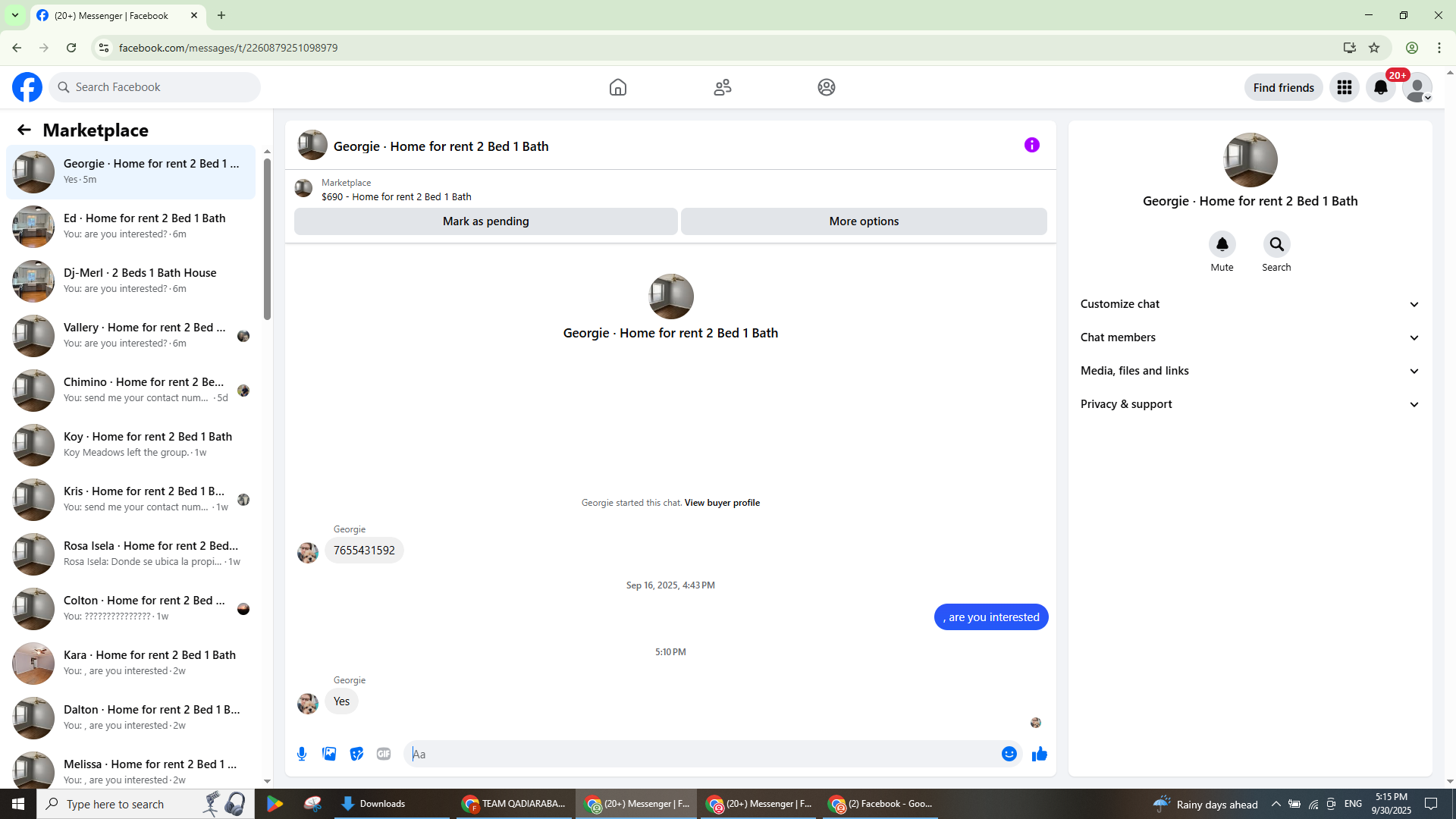Open the Rosa Isela conversation
This screenshot has width=1456, height=819.
(131, 554)
